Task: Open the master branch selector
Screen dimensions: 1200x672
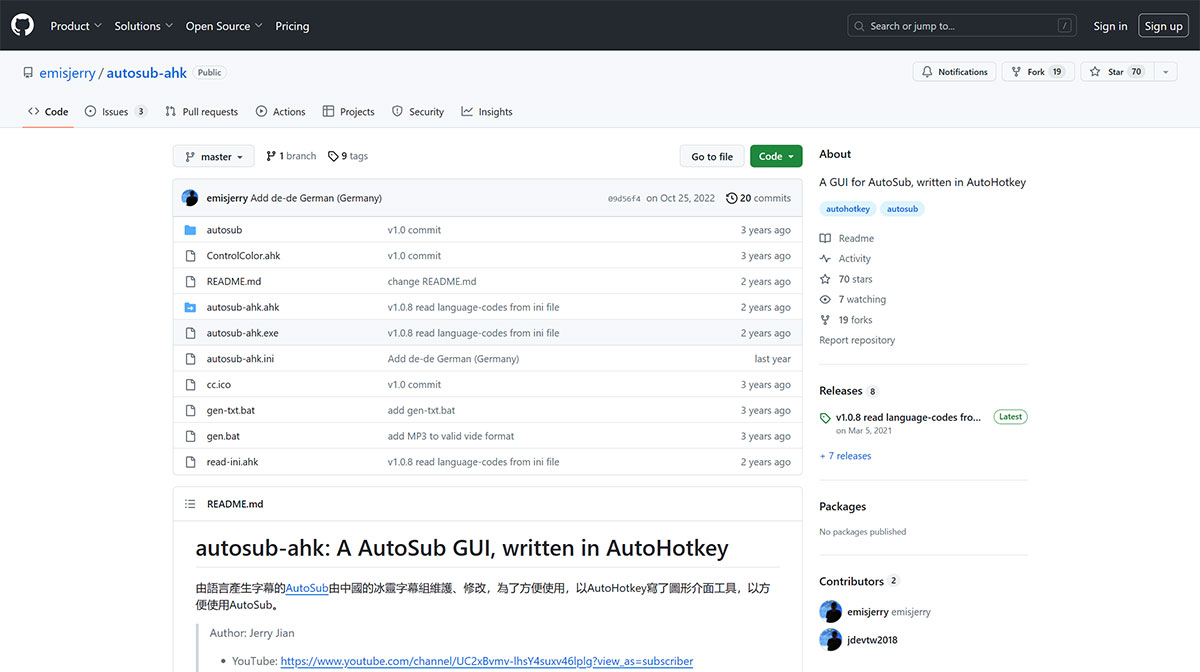Action: [x=213, y=156]
